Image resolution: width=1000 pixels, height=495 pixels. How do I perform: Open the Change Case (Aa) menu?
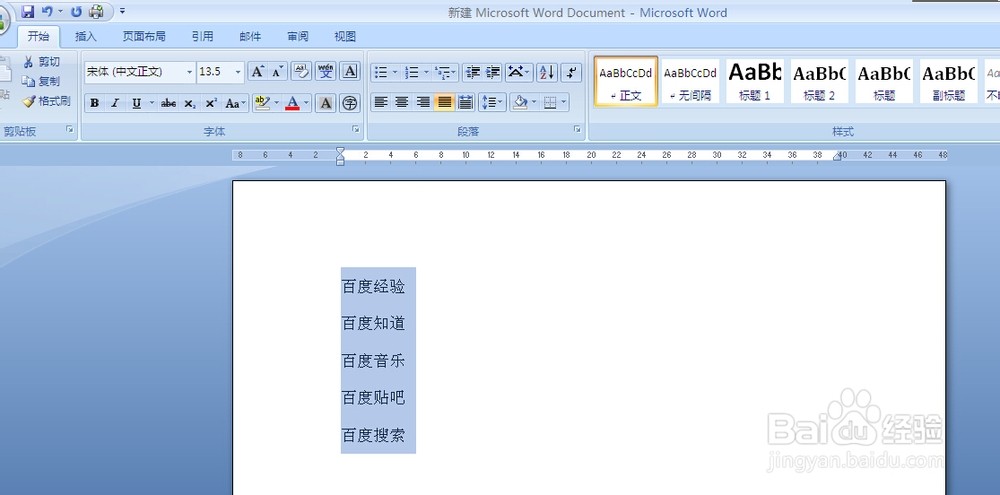tap(235, 103)
